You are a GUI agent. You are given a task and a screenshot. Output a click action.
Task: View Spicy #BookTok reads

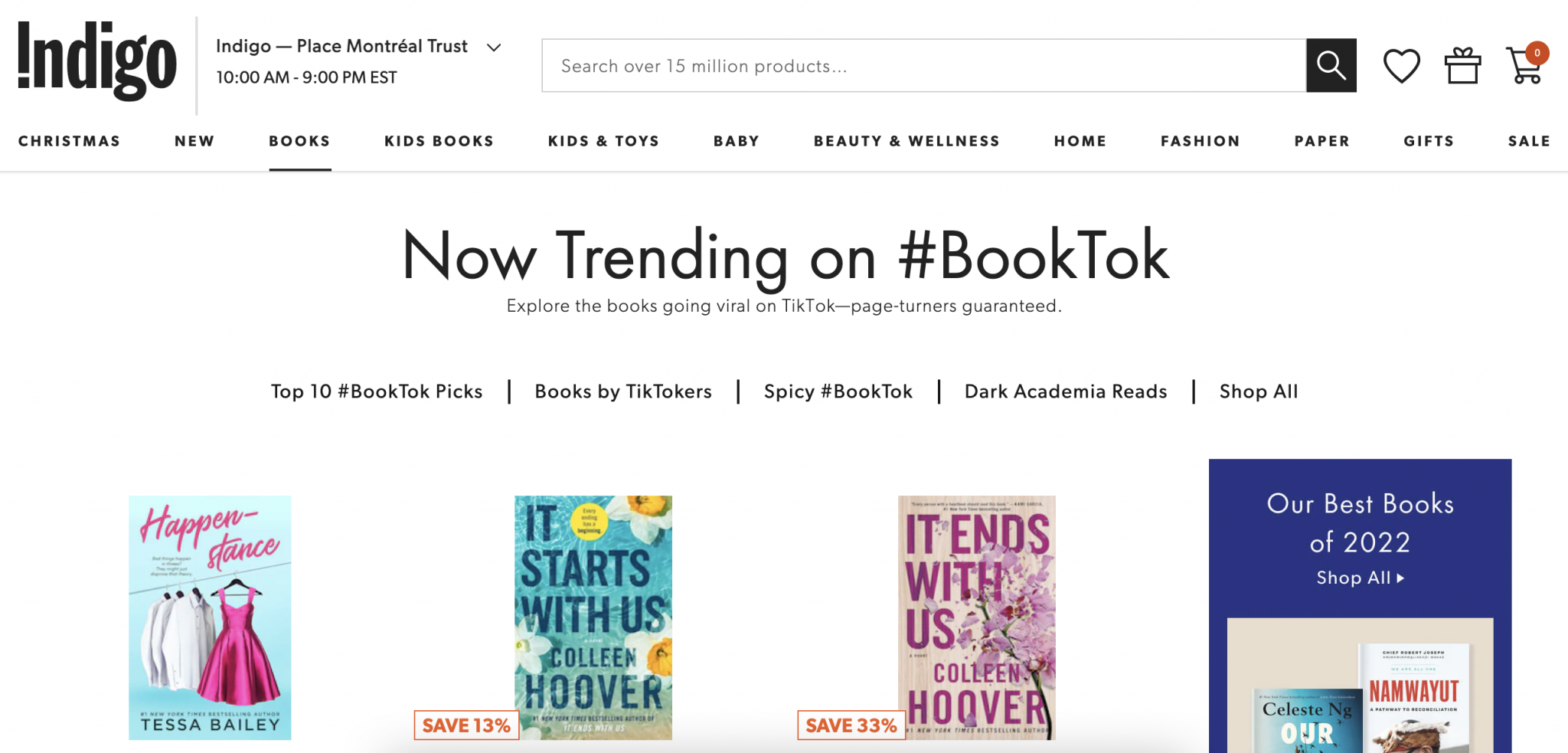[x=837, y=391]
